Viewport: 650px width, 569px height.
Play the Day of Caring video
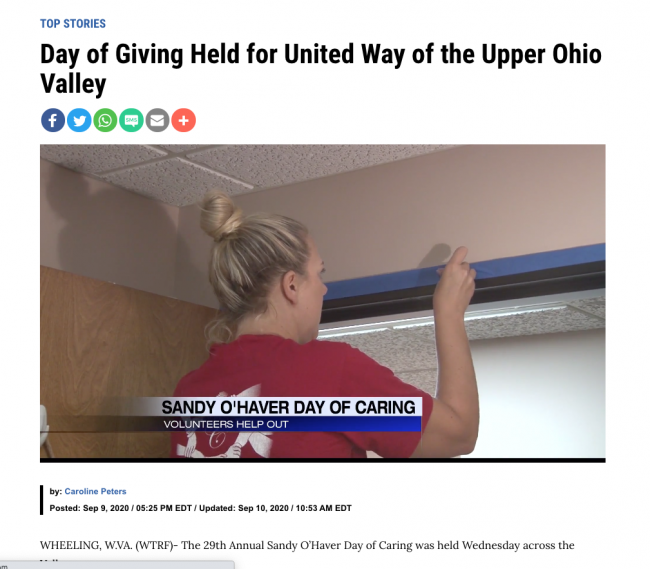(x=323, y=301)
